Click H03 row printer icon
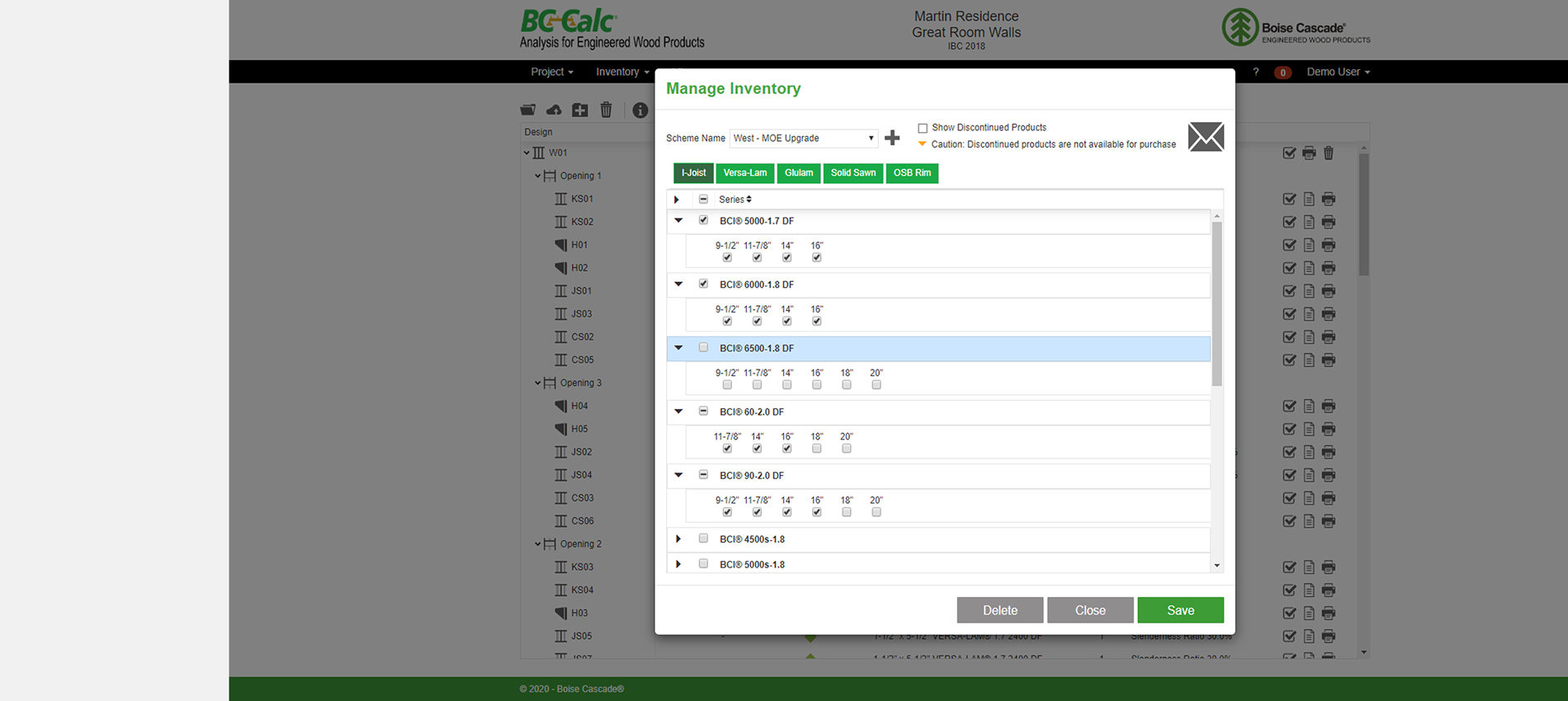 [x=1329, y=613]
